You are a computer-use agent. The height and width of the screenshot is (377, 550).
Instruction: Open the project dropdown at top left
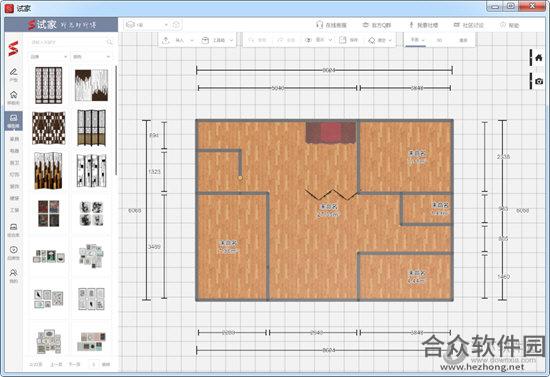147,25
